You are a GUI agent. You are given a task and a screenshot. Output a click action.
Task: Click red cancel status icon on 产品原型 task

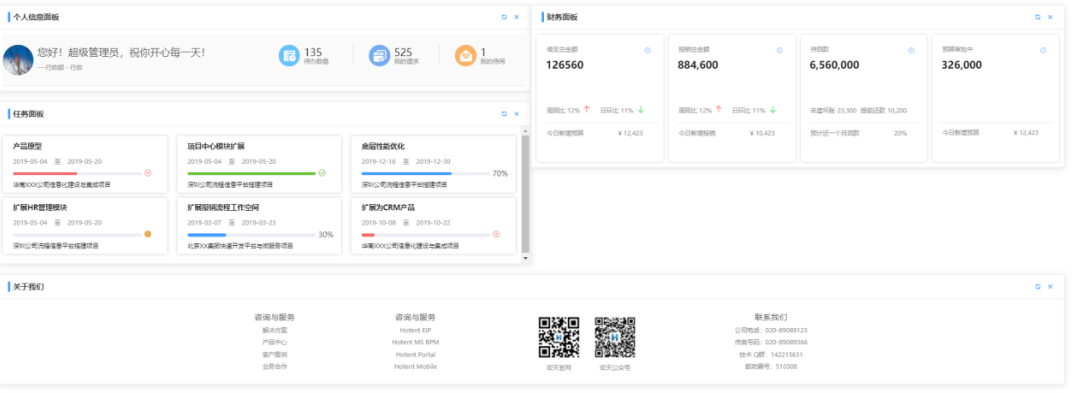(x=148, y=173)
